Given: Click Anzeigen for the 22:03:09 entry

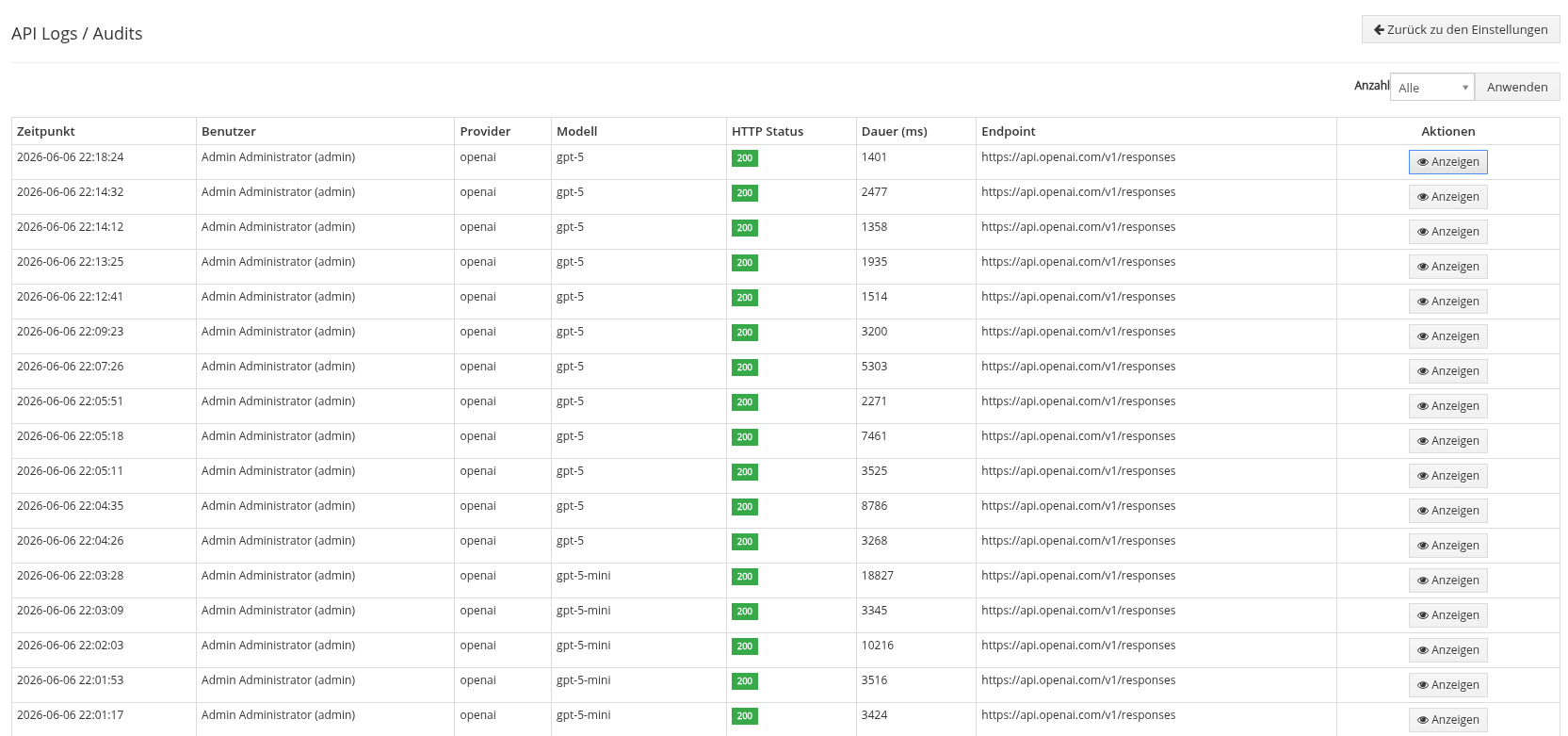Looking at the screenshot, I should (1447, 615).
